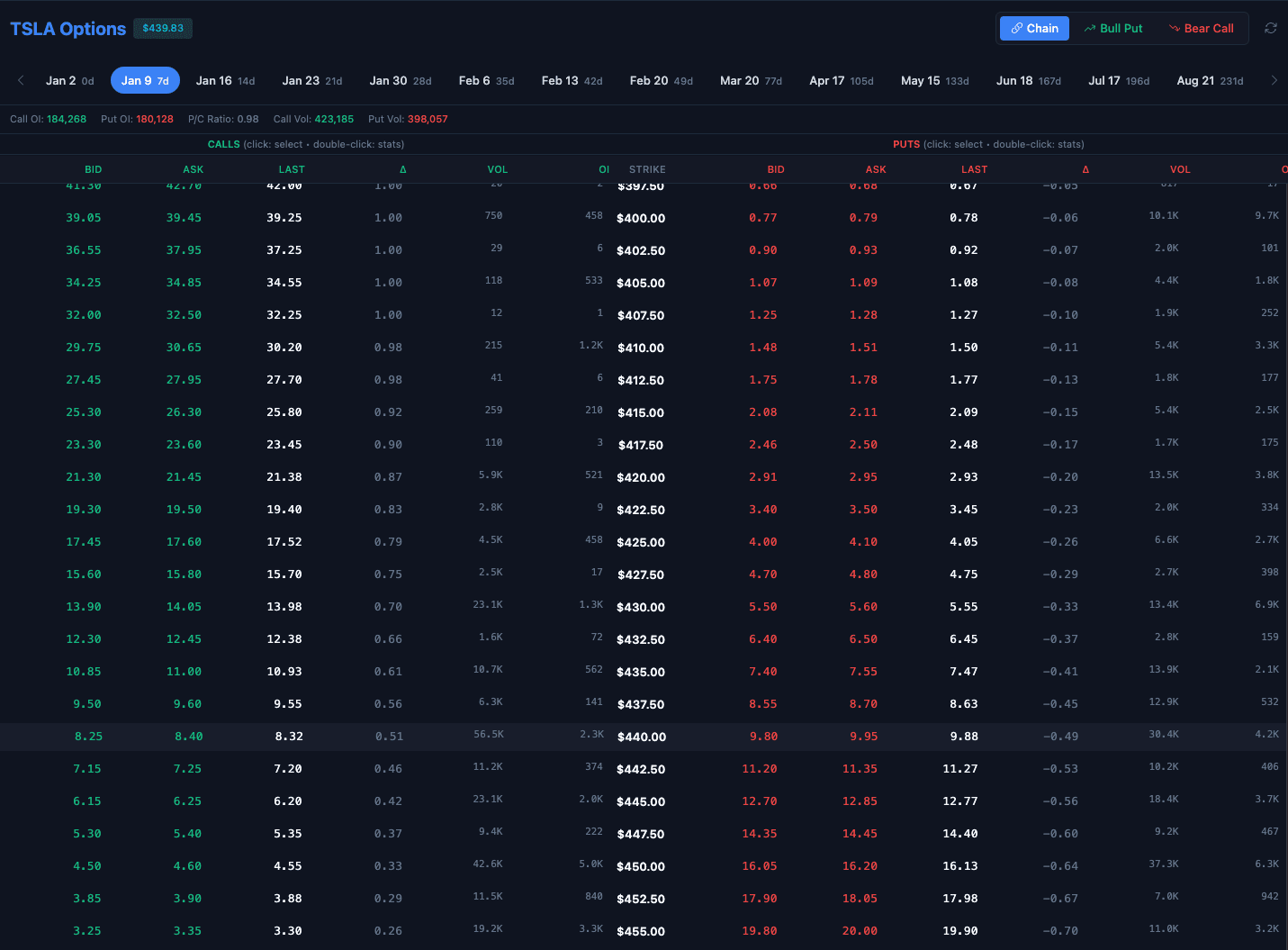Click put ask 5.60 at $430 strike
Image resolution: width=1288 pixels, height=950 pixels.
tap(863, 607)
